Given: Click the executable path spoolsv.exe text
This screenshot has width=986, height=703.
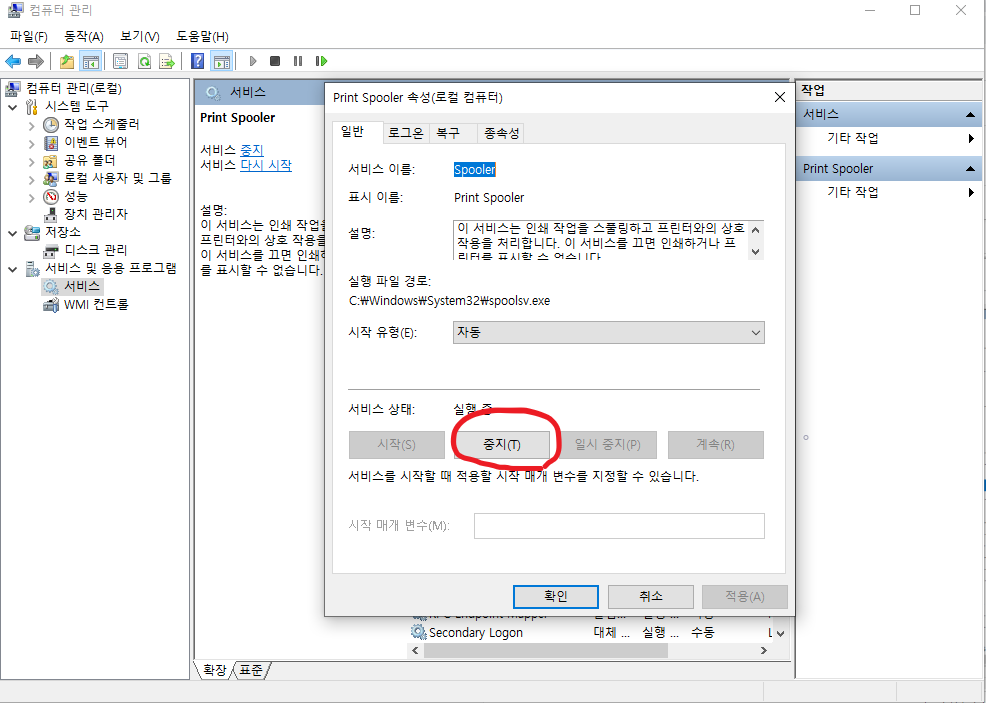Looking at the screenshot, I should [449, 301].
